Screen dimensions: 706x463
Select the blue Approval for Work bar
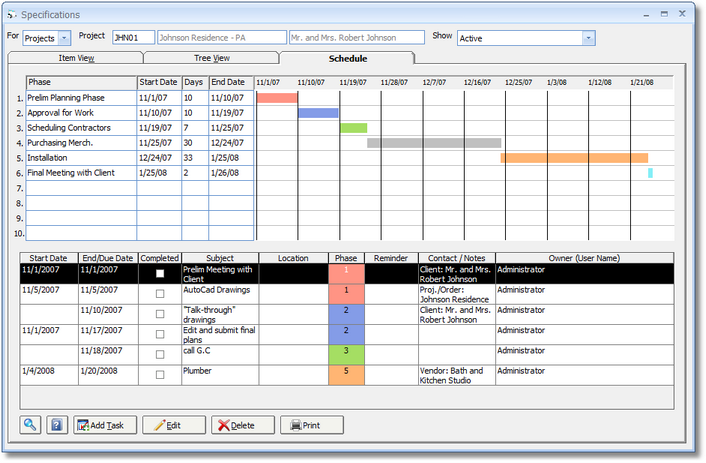click(x=318, y=113)
